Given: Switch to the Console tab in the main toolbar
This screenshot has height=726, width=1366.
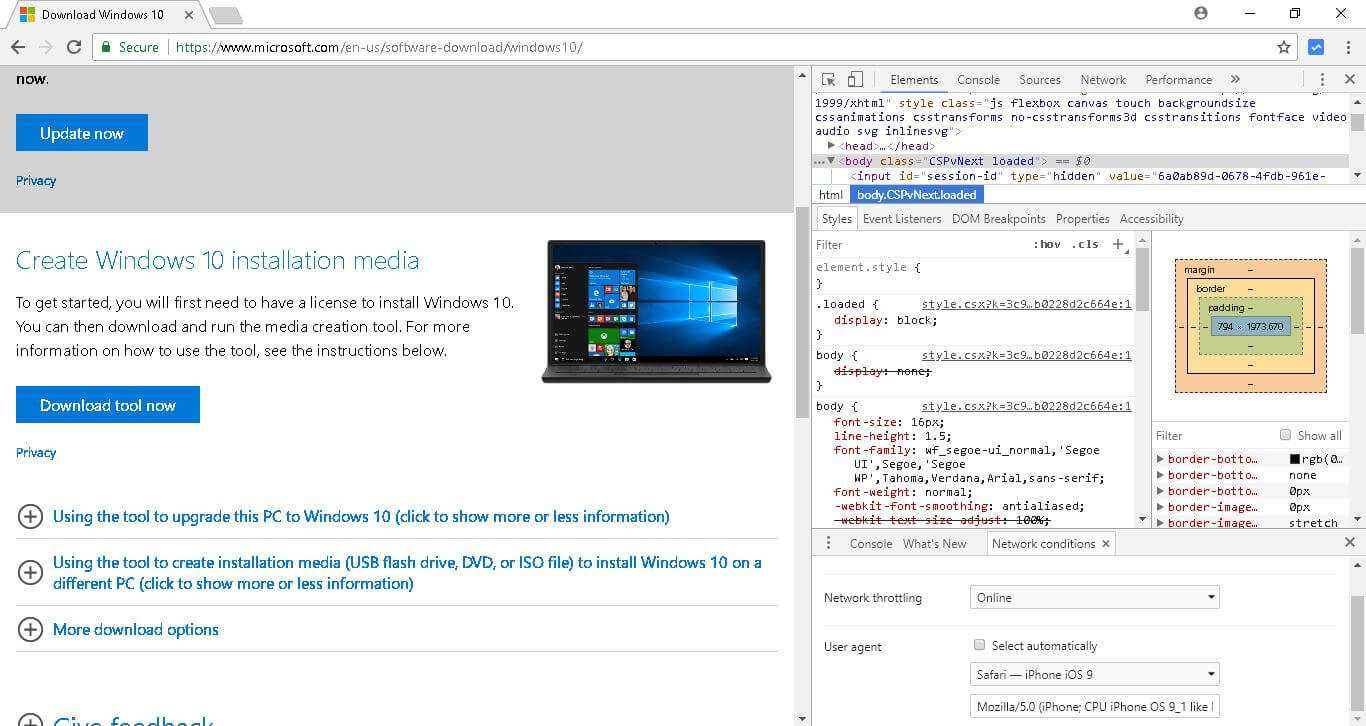Looking at the screenshot, I should pos(978,80).
